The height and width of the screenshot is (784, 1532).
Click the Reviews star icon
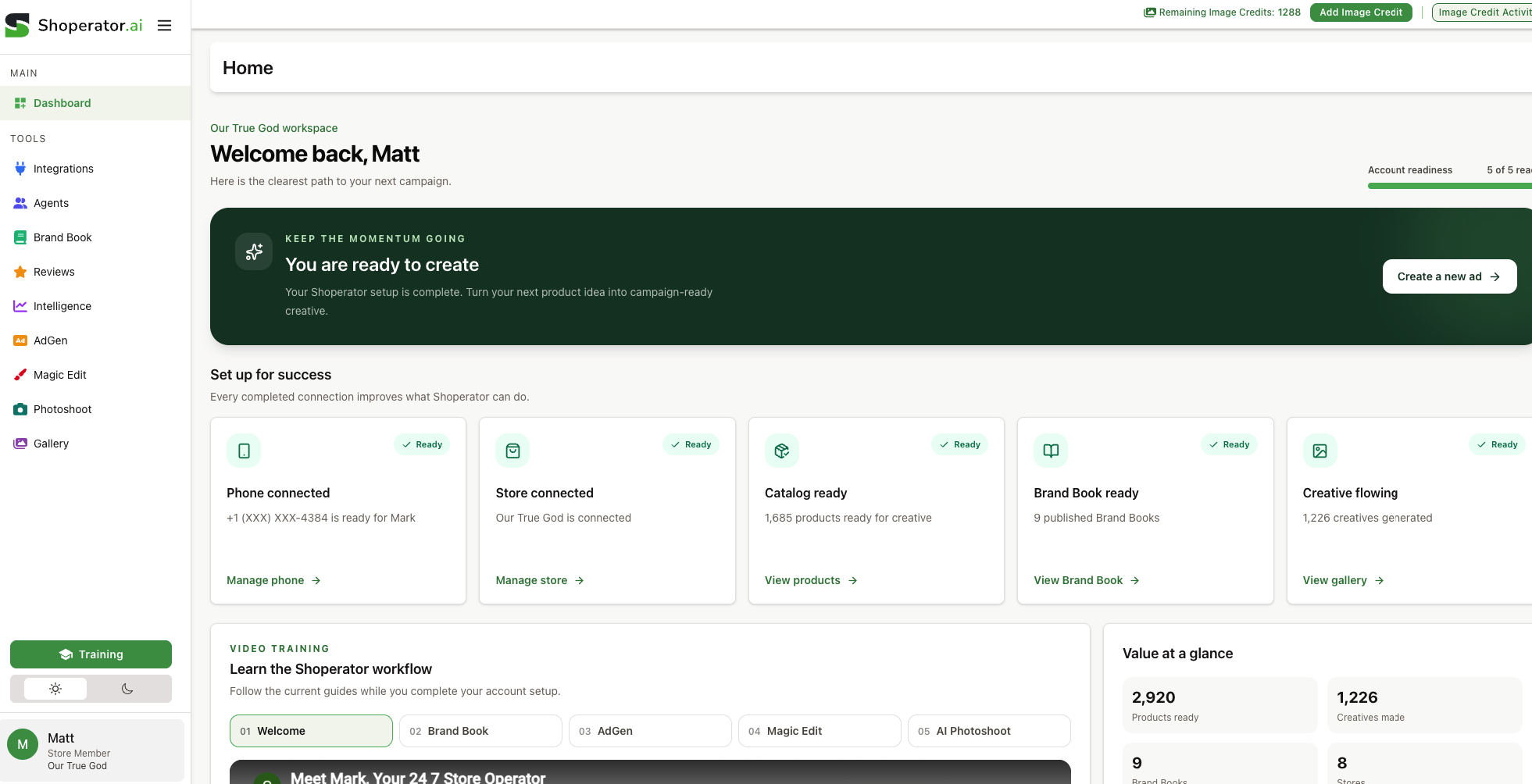coord(20,272)
